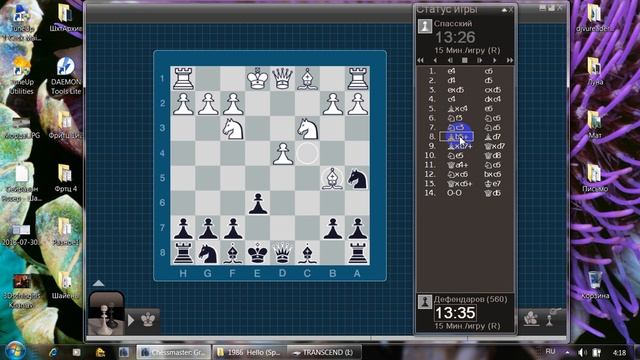Step forward one move in move navigator
Viewport: 640px width, 360px height.
494,60
